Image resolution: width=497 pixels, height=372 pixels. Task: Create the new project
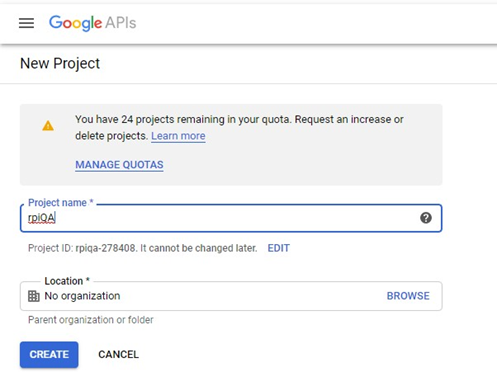pyautogui.click(x=49, y=354)
